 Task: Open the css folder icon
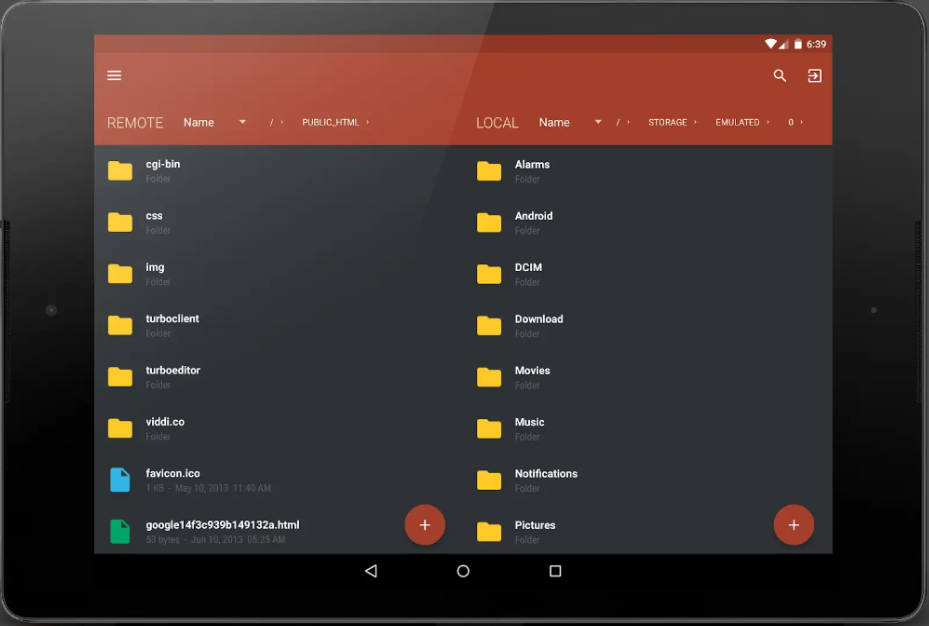tap(120, 222)
